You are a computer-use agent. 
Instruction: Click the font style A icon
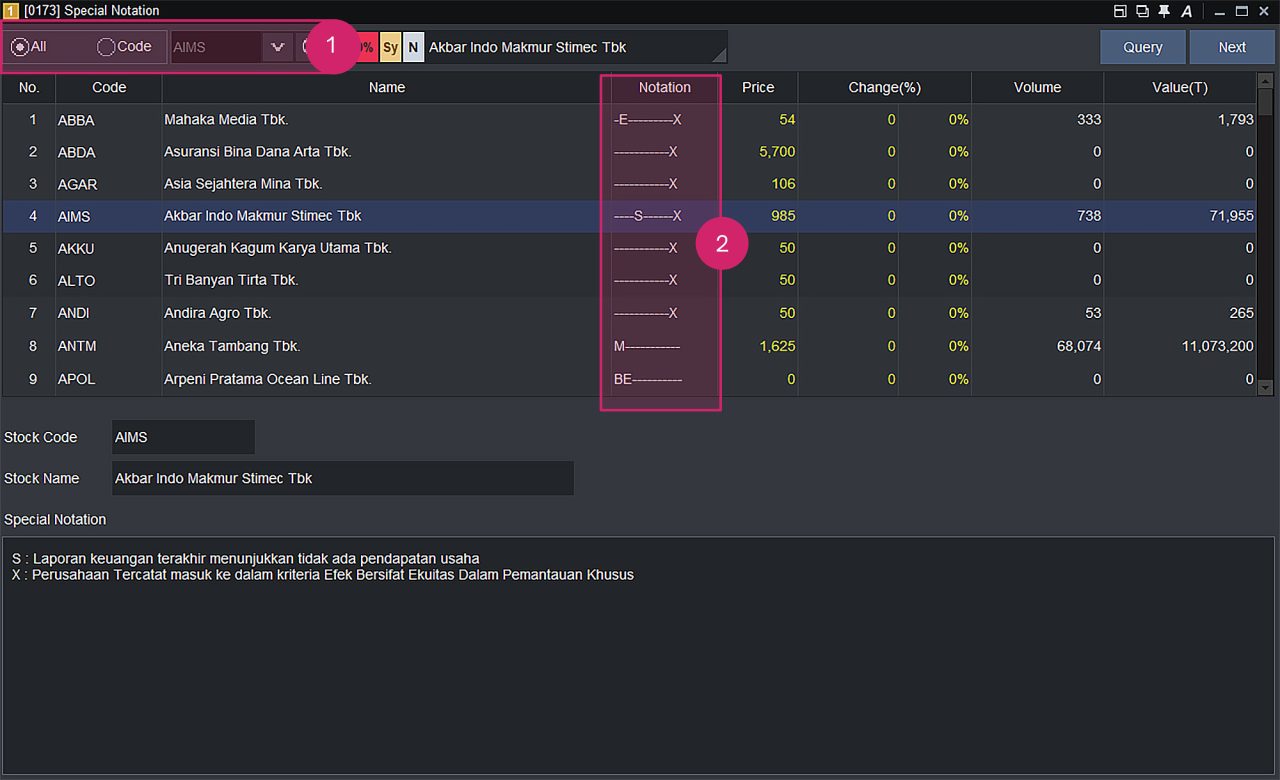[1185, 11]
